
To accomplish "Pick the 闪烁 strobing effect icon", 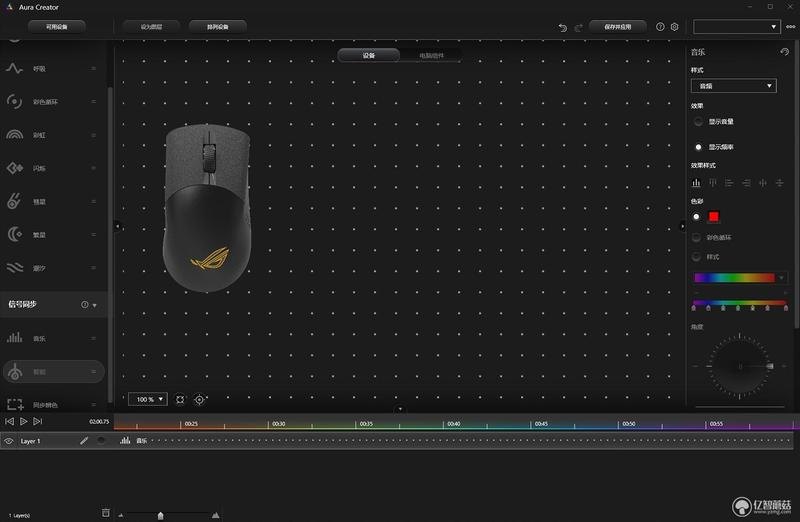I will pyautogui.click(x=14, y=168).
